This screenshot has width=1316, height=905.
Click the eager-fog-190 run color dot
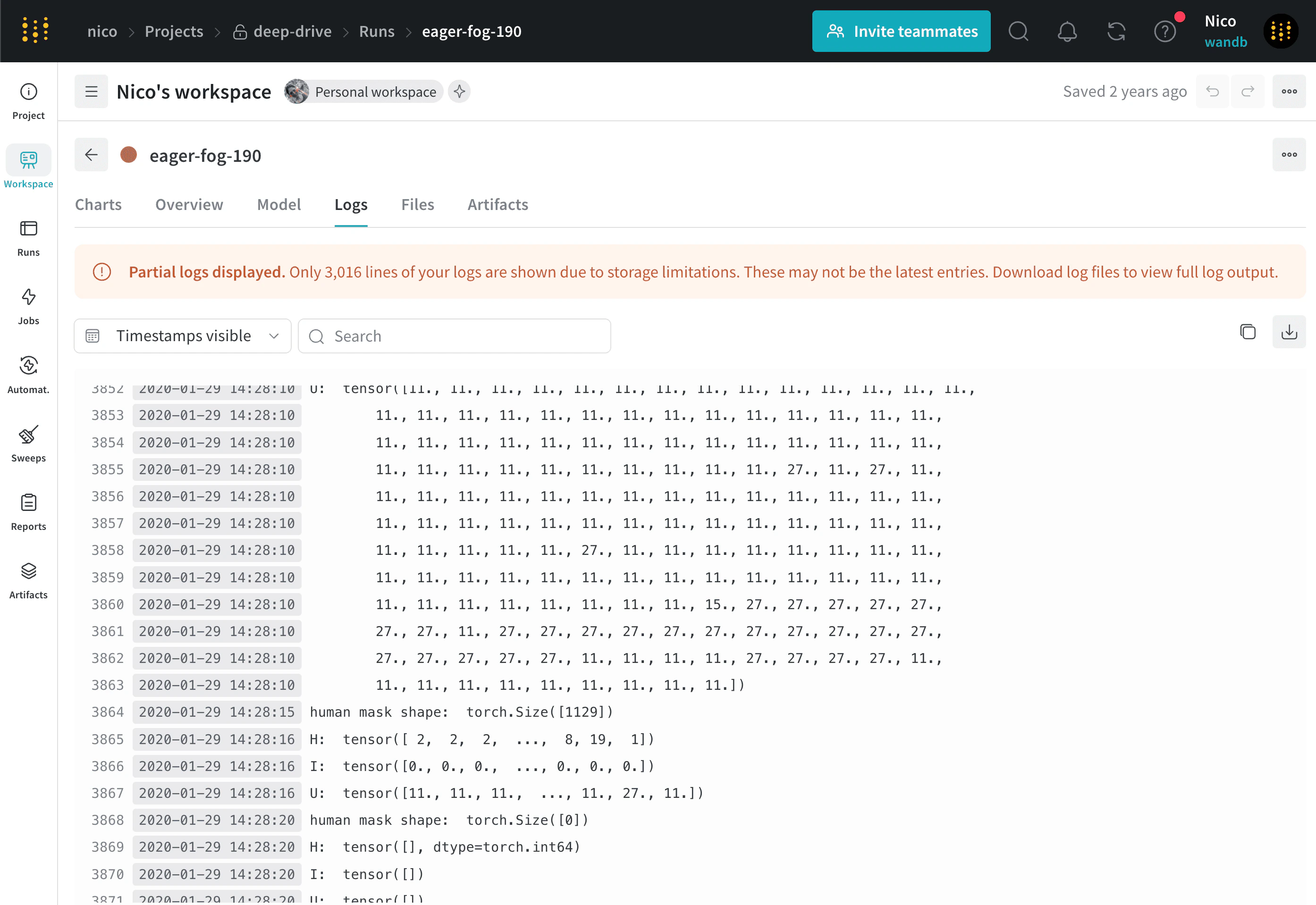point(129,155)
